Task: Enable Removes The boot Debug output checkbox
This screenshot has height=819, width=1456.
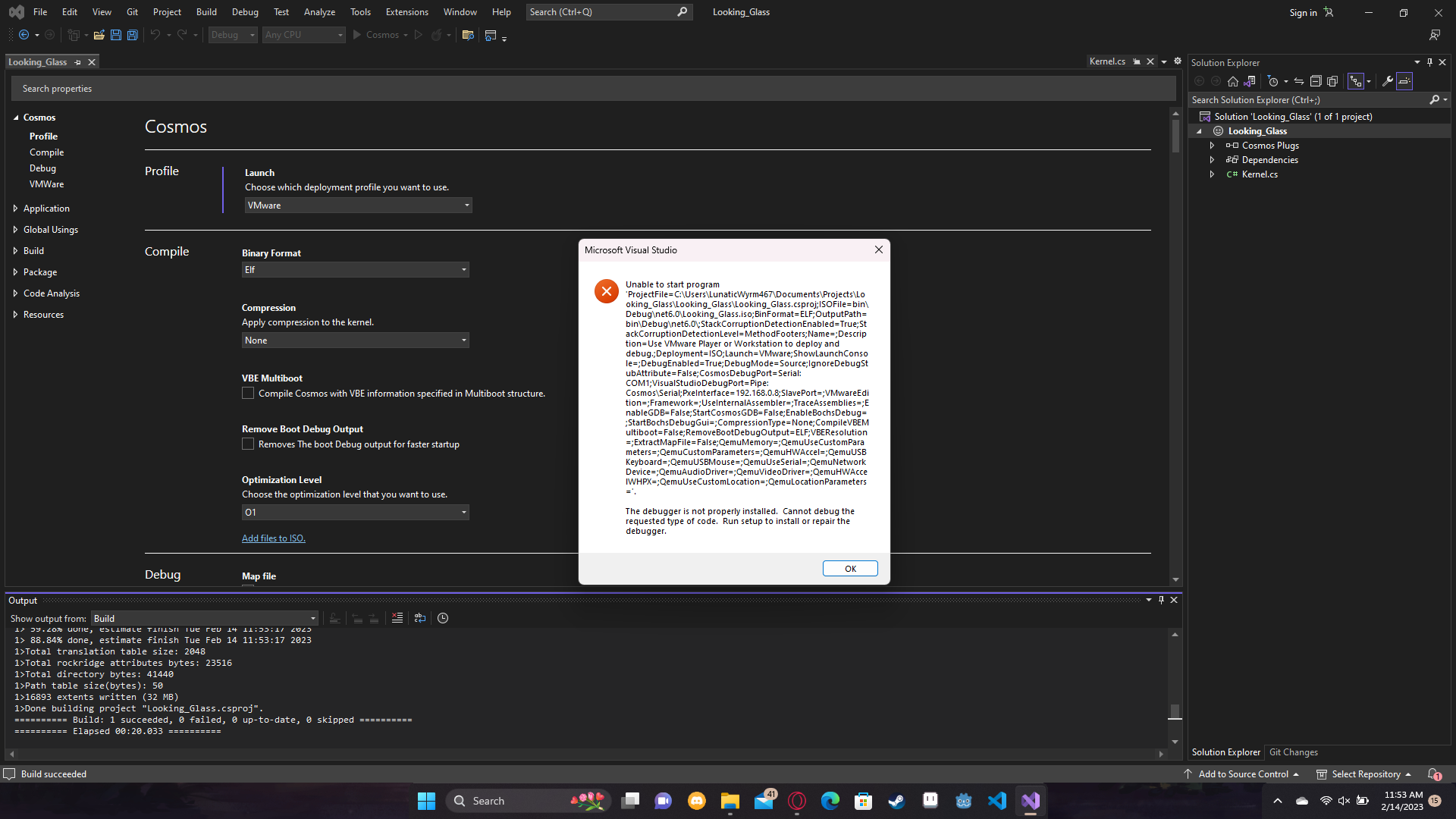Action: tap(248, 444)
